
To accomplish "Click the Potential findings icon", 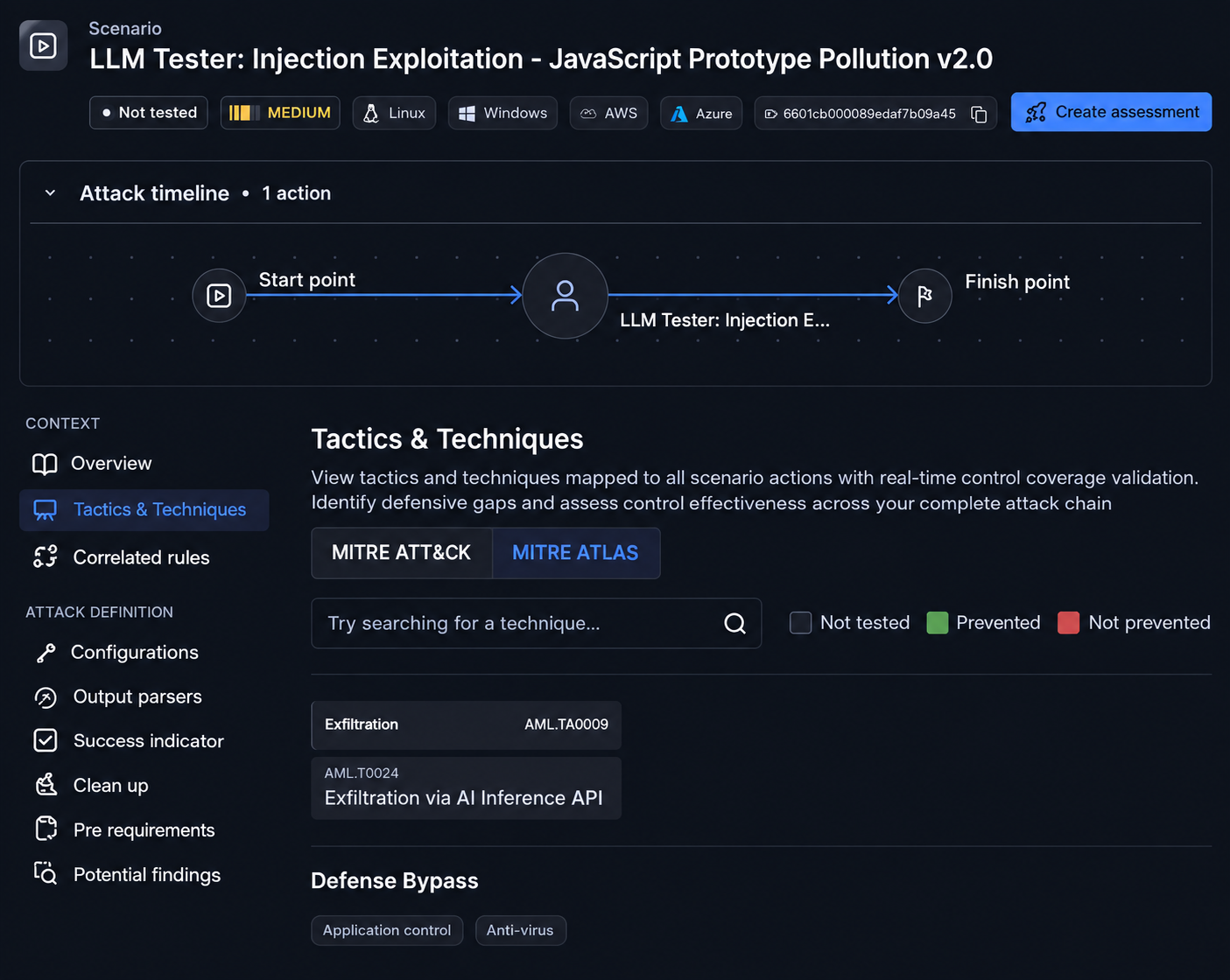I will 46,873.
